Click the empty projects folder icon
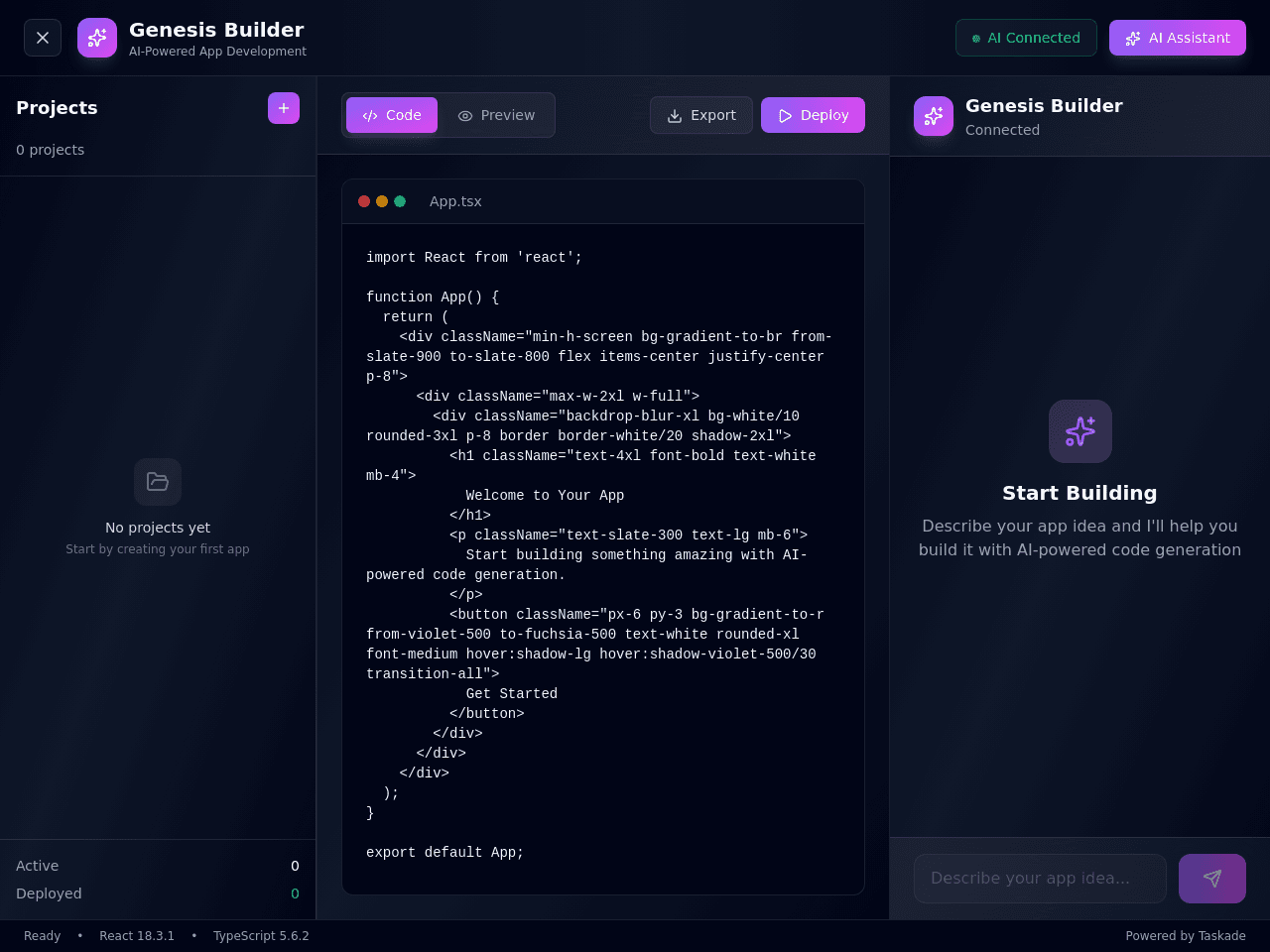 (x=158, y=482)
